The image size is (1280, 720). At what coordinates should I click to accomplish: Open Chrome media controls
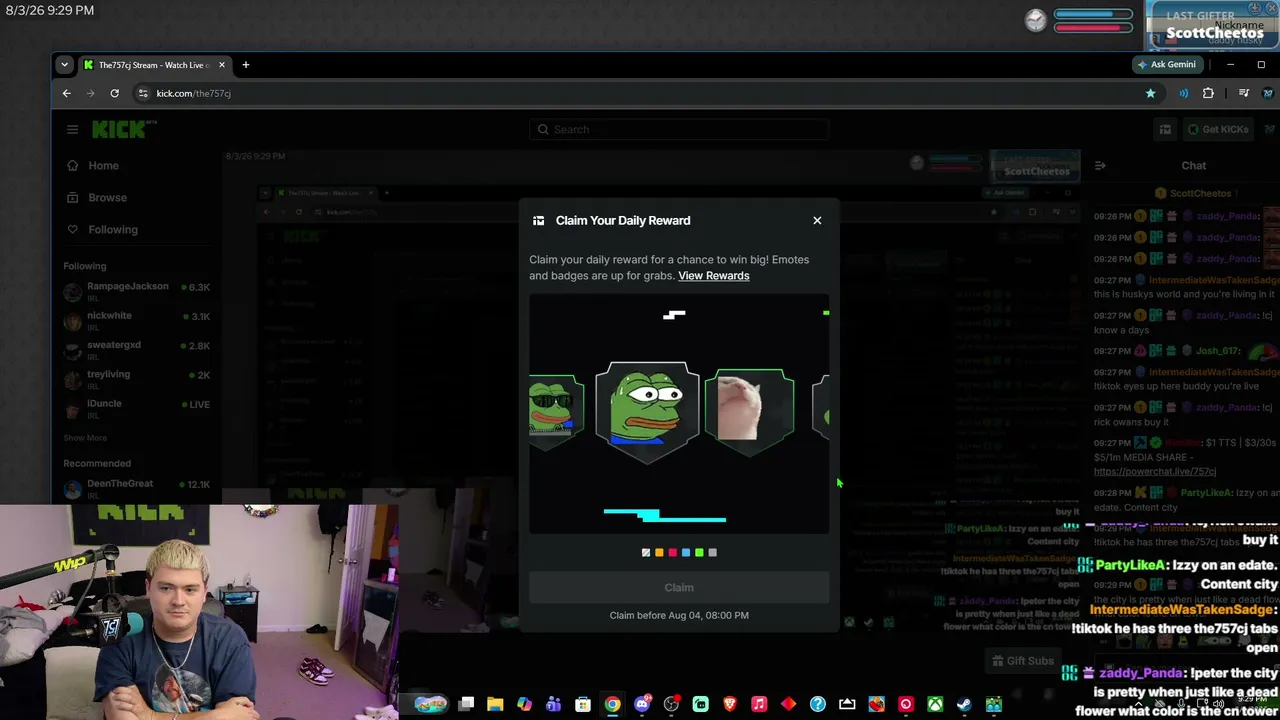[x=1244, y=93]
